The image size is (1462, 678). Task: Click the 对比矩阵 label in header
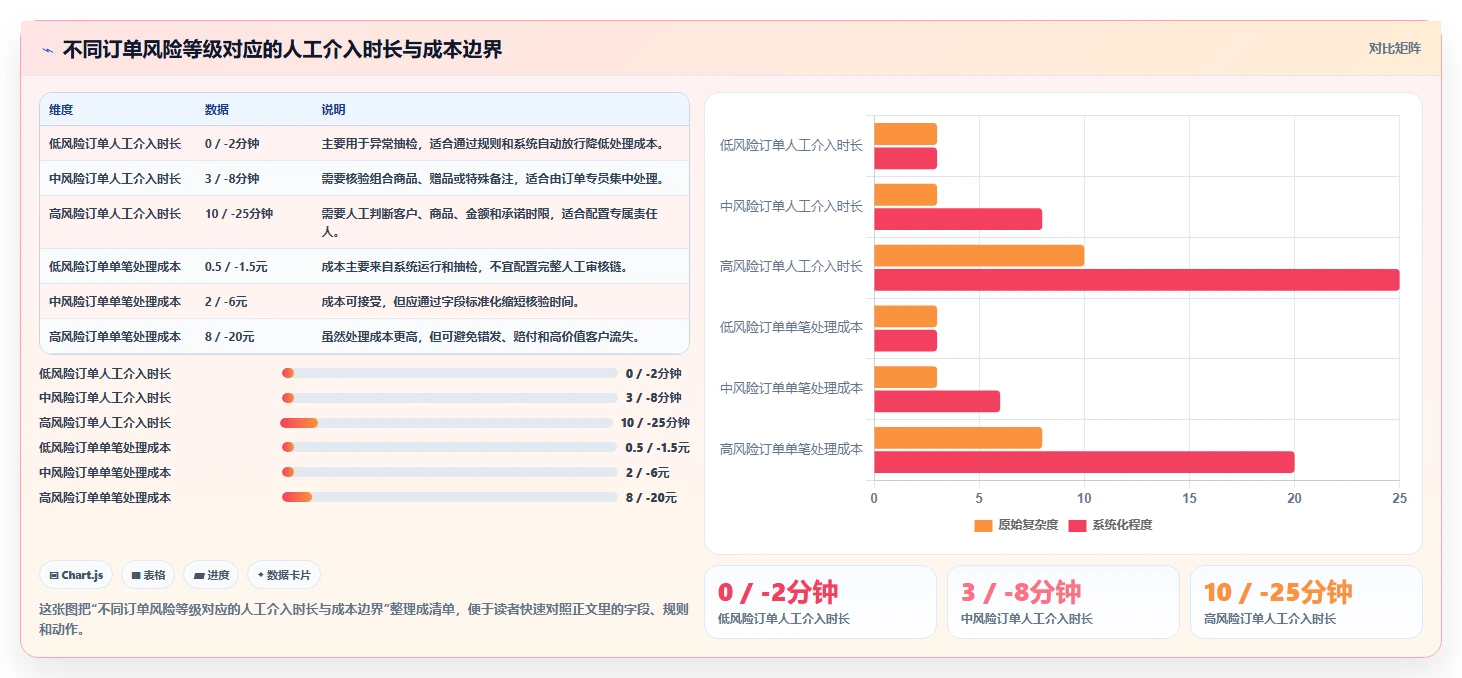(1394, 48)
